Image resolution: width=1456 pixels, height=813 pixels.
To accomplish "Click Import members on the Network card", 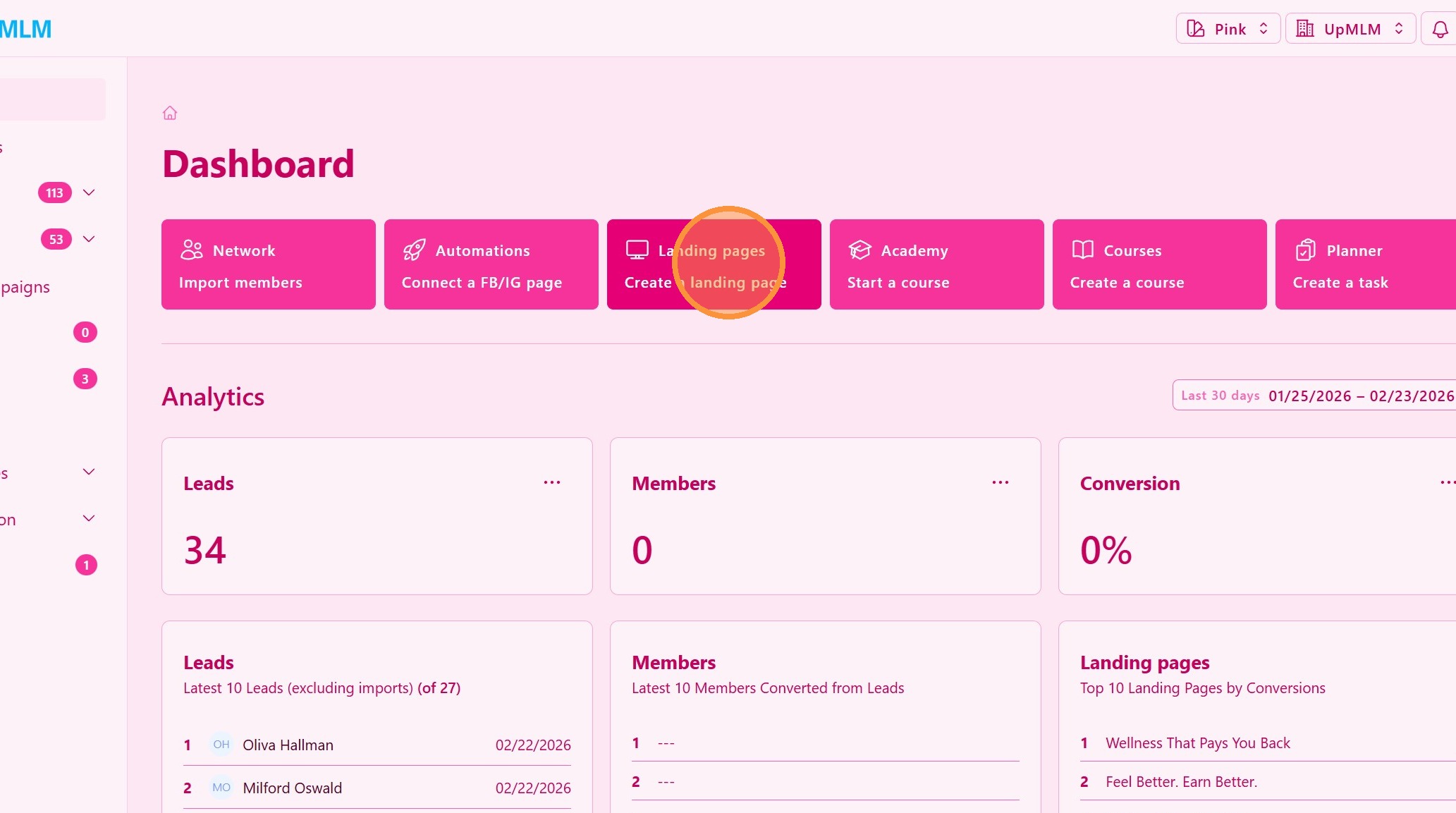I will pyautogui.click(x=240, y=283).
